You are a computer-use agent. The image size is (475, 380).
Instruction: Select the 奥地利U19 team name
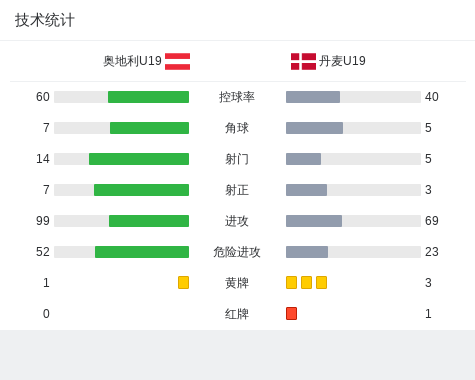132,61
